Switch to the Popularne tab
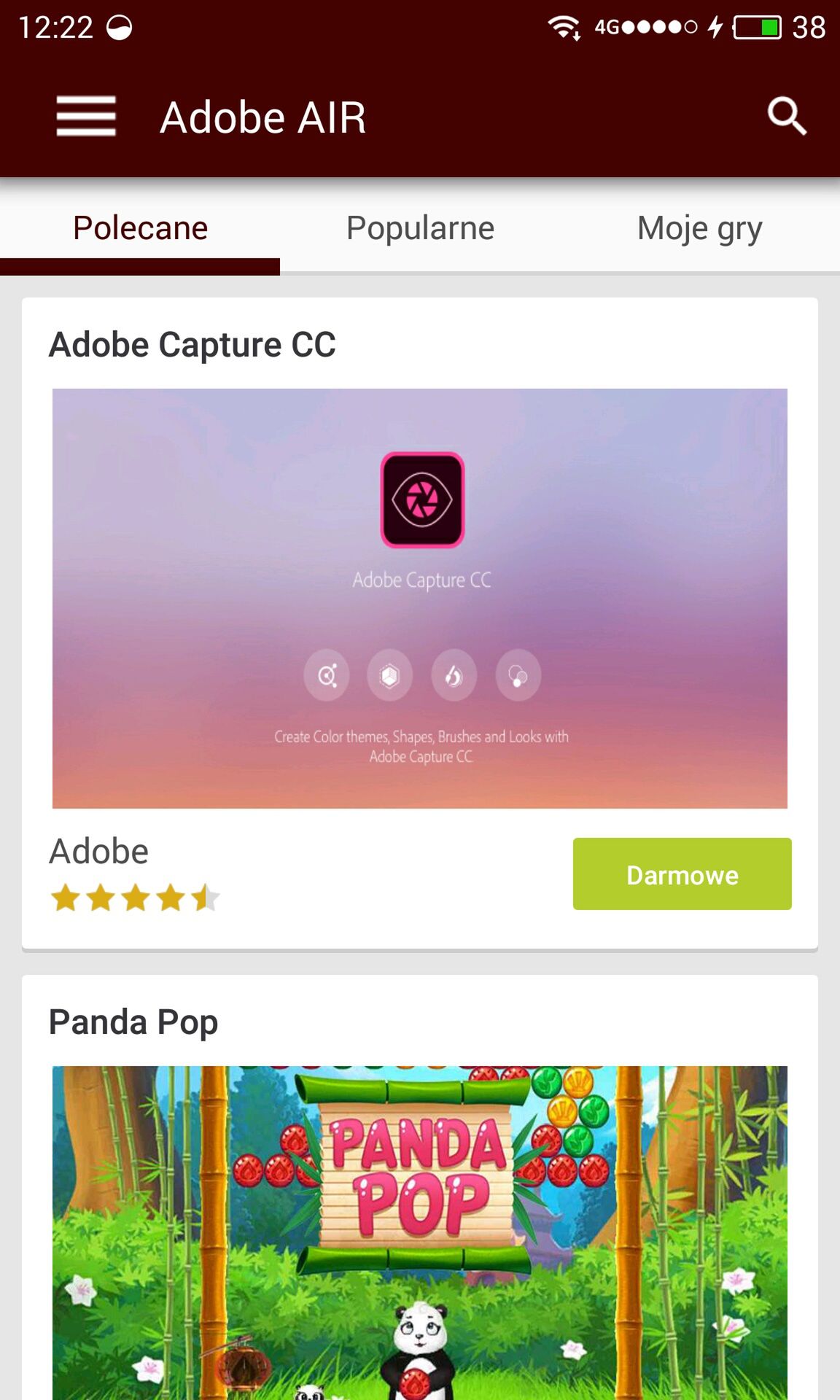Viewport: 840px width, 1400px height. (x=420, y=228)
